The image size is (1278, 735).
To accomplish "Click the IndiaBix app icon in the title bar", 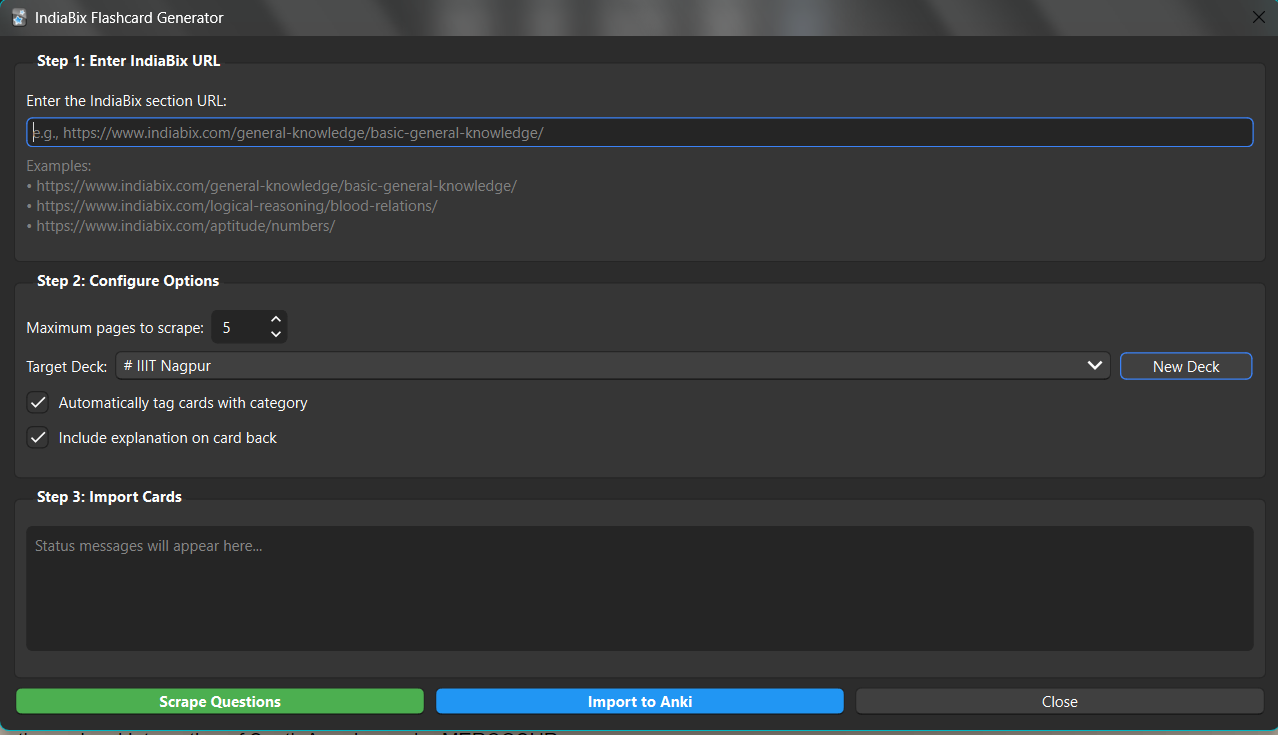I will (x=18, y=17).
